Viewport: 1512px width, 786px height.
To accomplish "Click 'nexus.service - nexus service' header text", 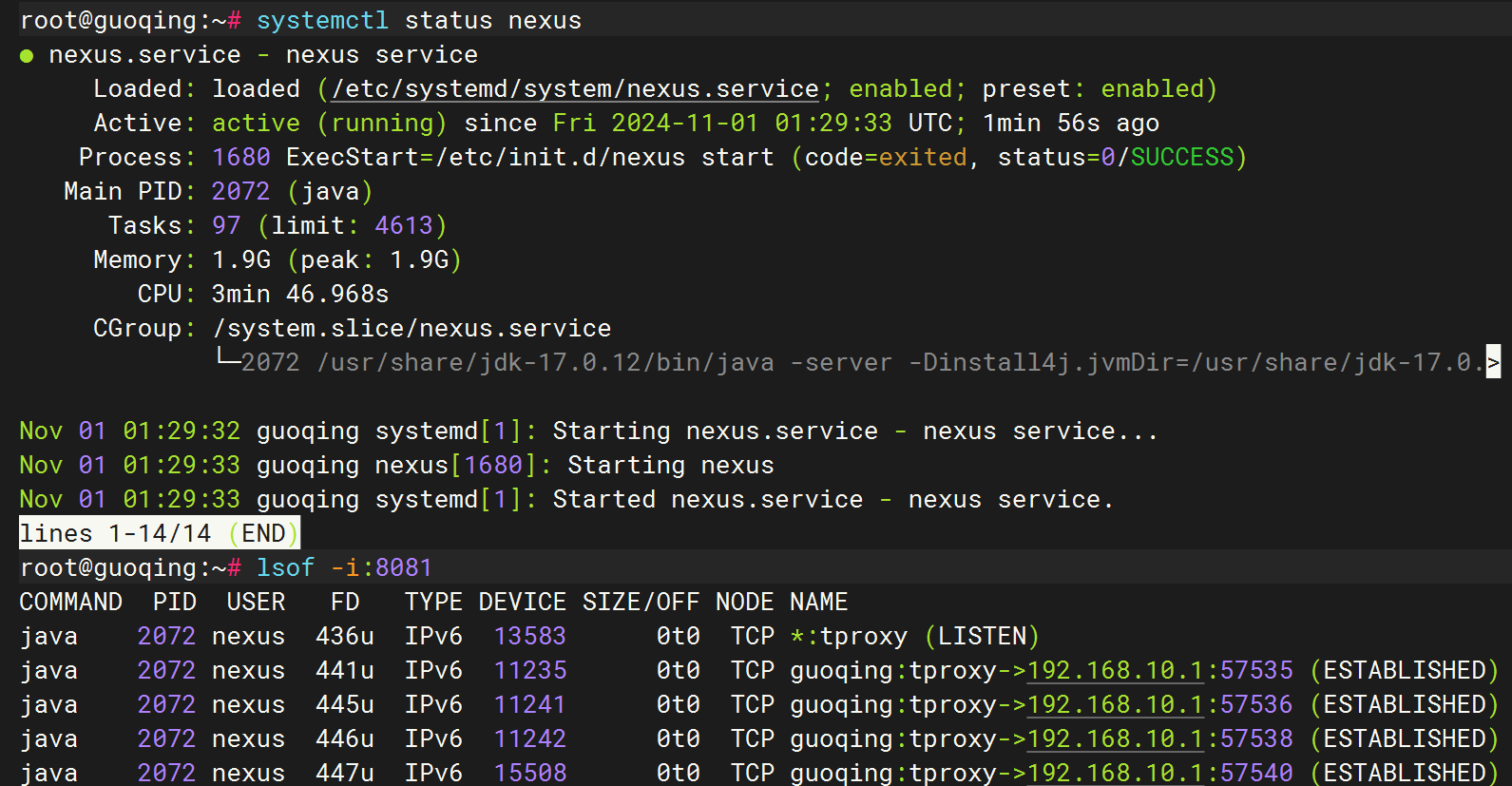I will 263,55.
